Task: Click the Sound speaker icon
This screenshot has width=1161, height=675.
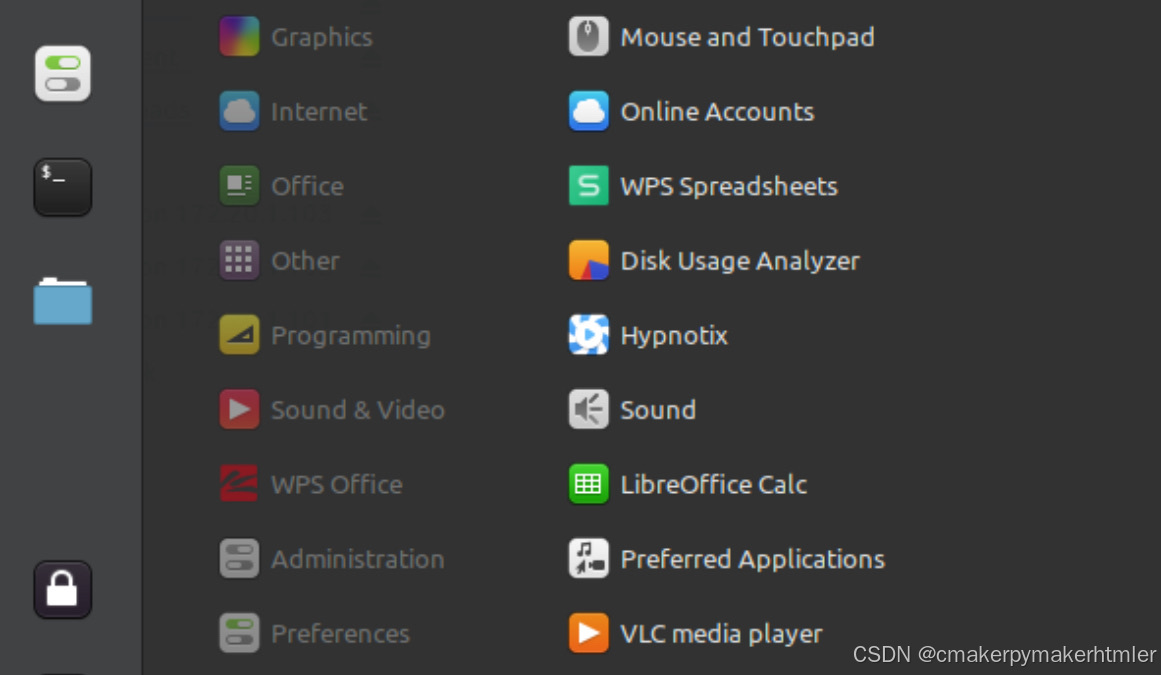Action: tap(589, 409)
